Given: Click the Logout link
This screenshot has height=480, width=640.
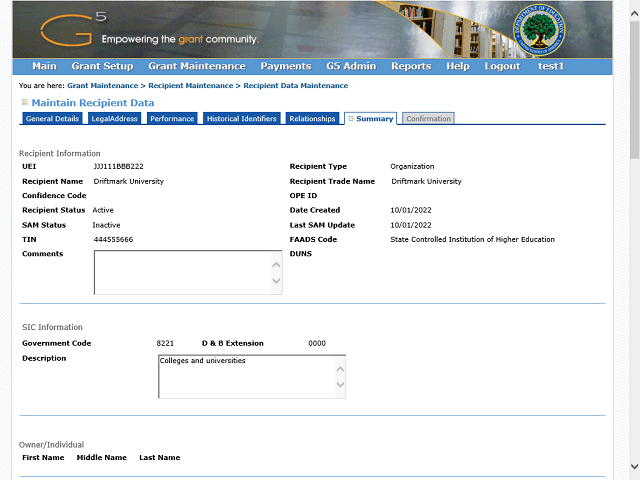Looking at the screenshot, I should (x=502, y=66).
